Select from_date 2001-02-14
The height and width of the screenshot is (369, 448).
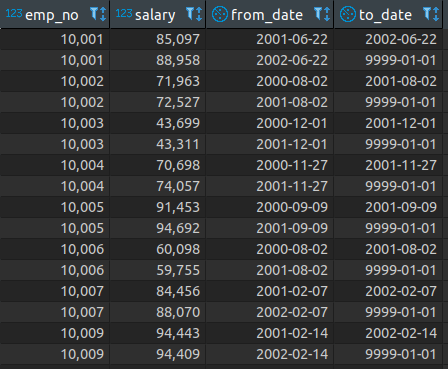click(270, 333)
